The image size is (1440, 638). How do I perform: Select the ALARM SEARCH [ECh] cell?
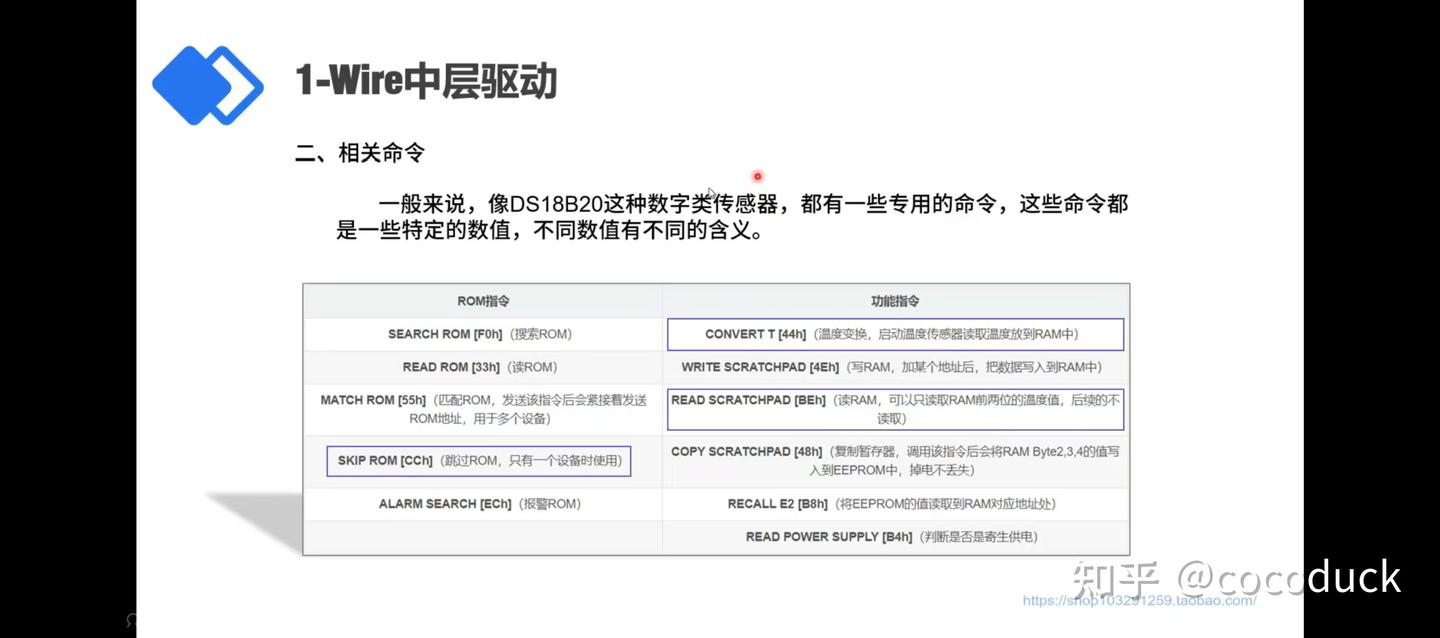tap(483, 504)
